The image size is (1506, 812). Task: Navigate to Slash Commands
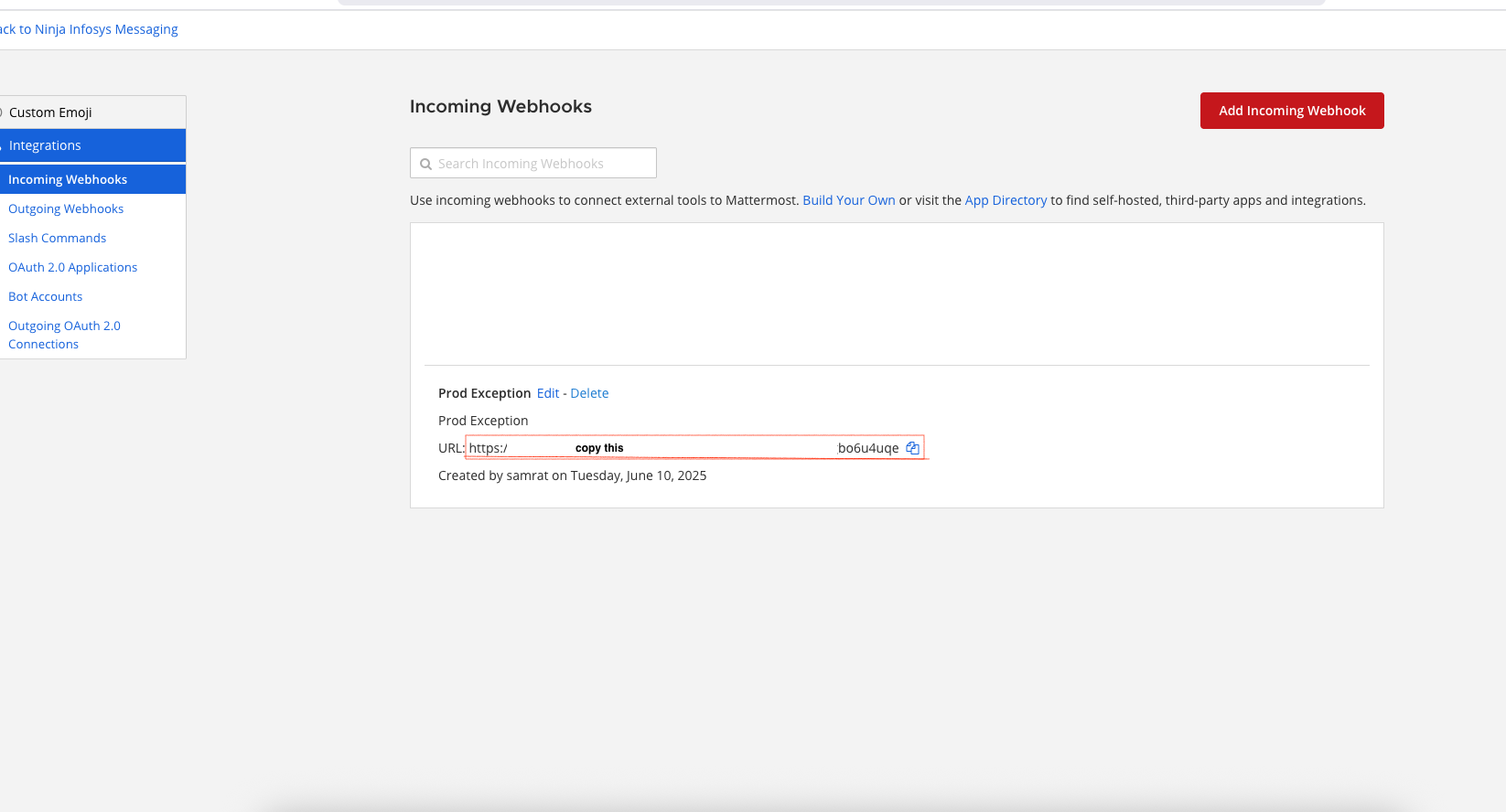(57, 239)
